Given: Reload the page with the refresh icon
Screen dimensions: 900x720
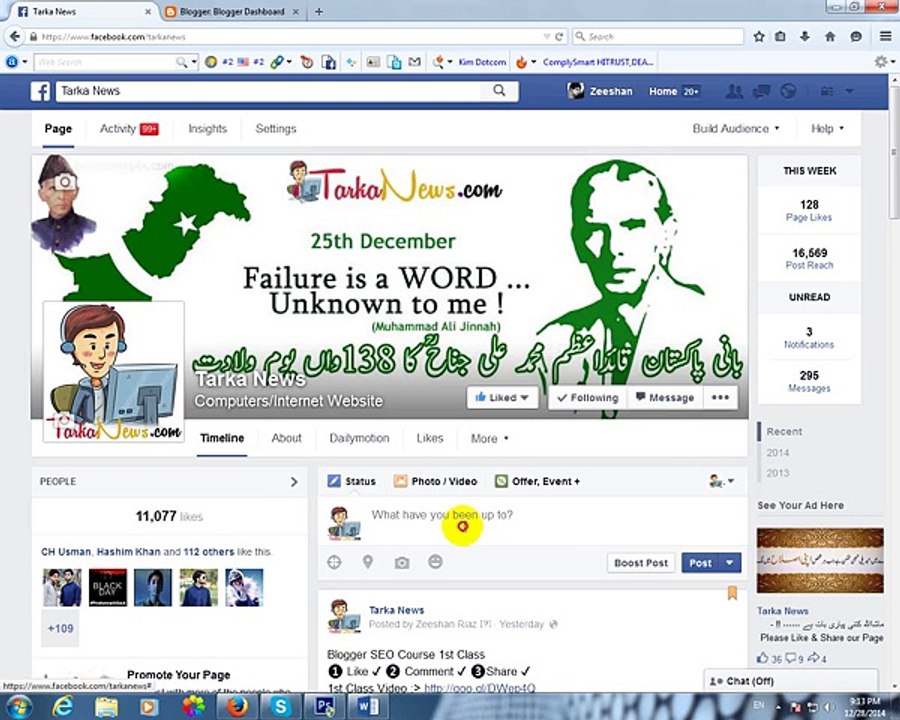Looking at the screenshot, I should (x=559, y=37).
